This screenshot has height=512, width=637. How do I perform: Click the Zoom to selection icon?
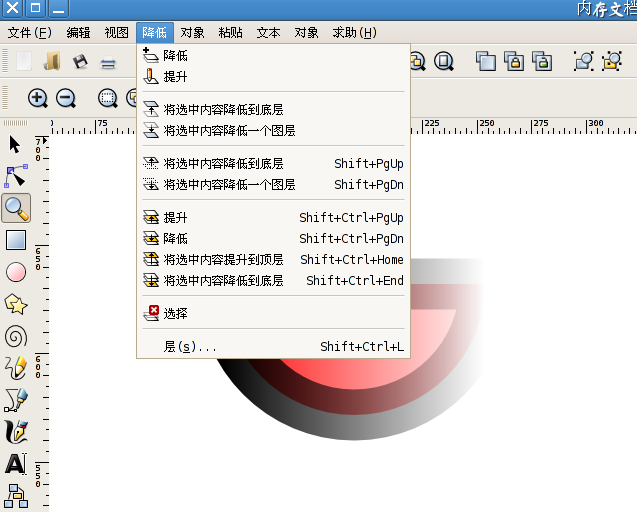coord(108,98)
